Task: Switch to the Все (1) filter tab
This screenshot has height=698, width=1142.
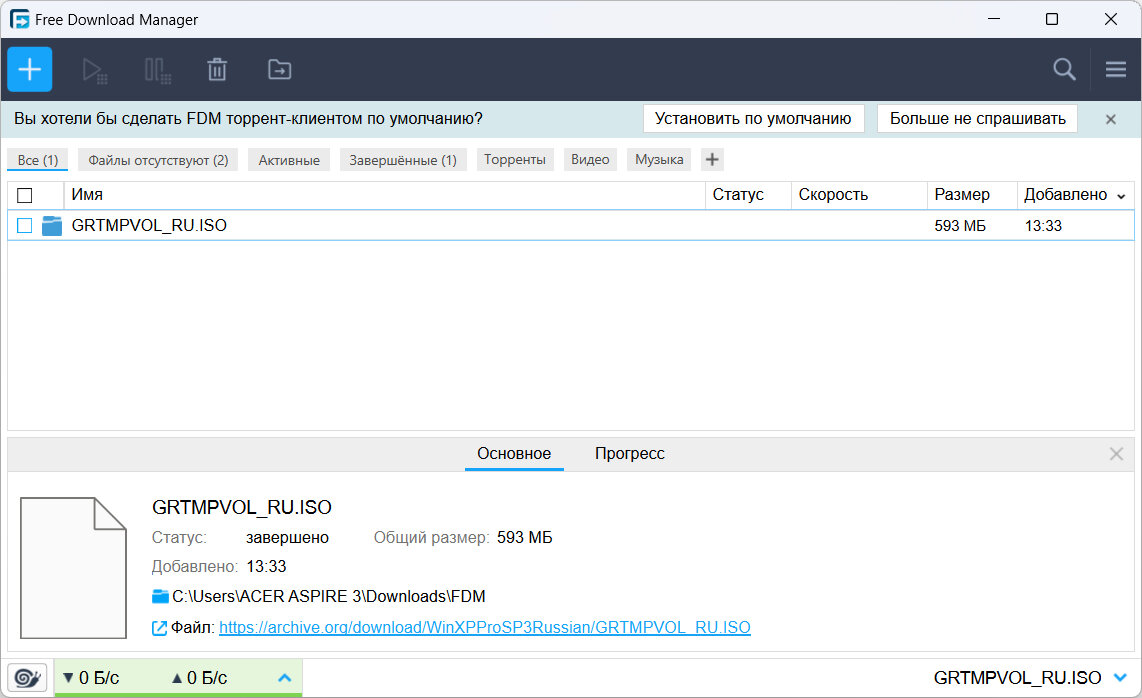Action: (38, 160)
